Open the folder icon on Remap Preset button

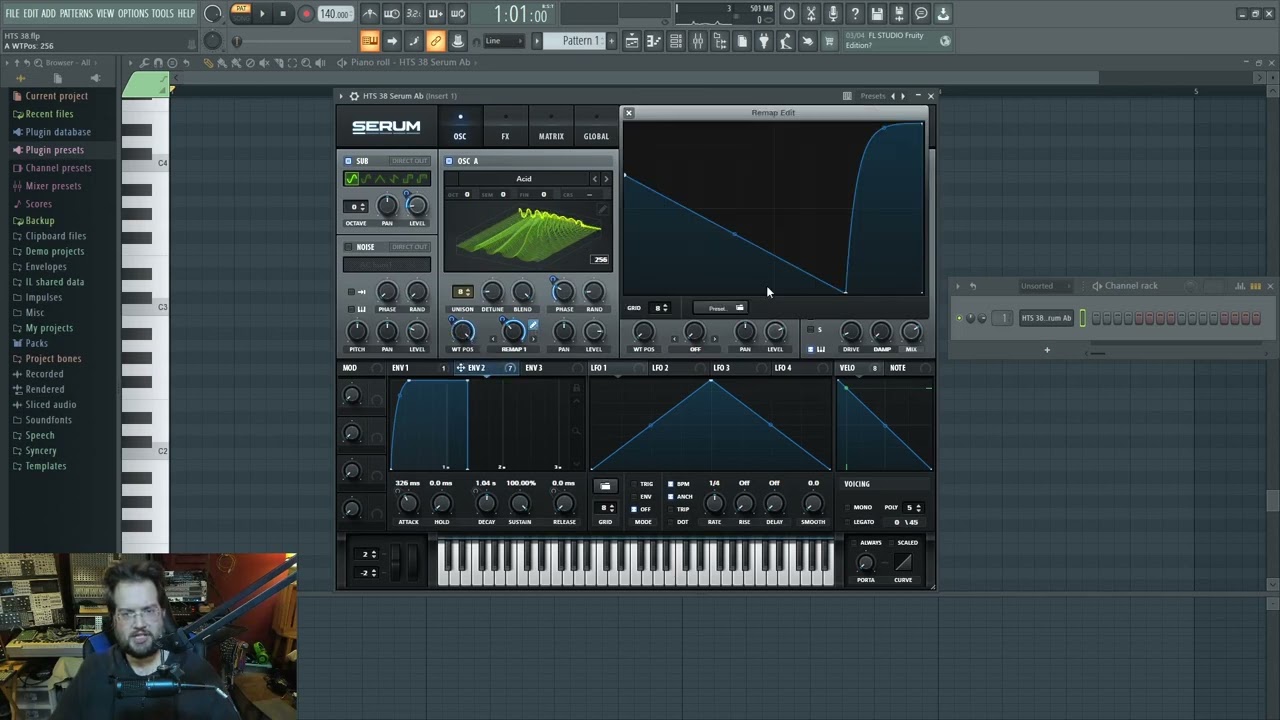coord(739,308)
